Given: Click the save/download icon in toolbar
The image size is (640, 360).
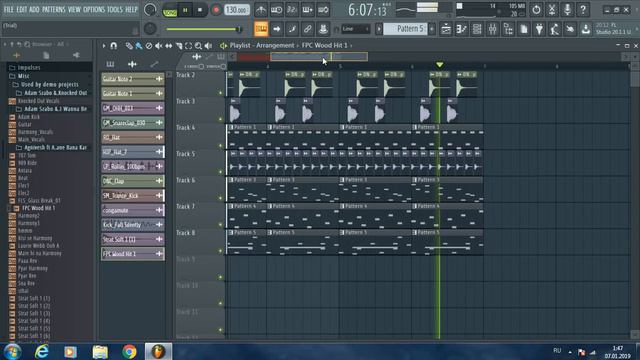Looking at the screenshot, I should 586,29.
